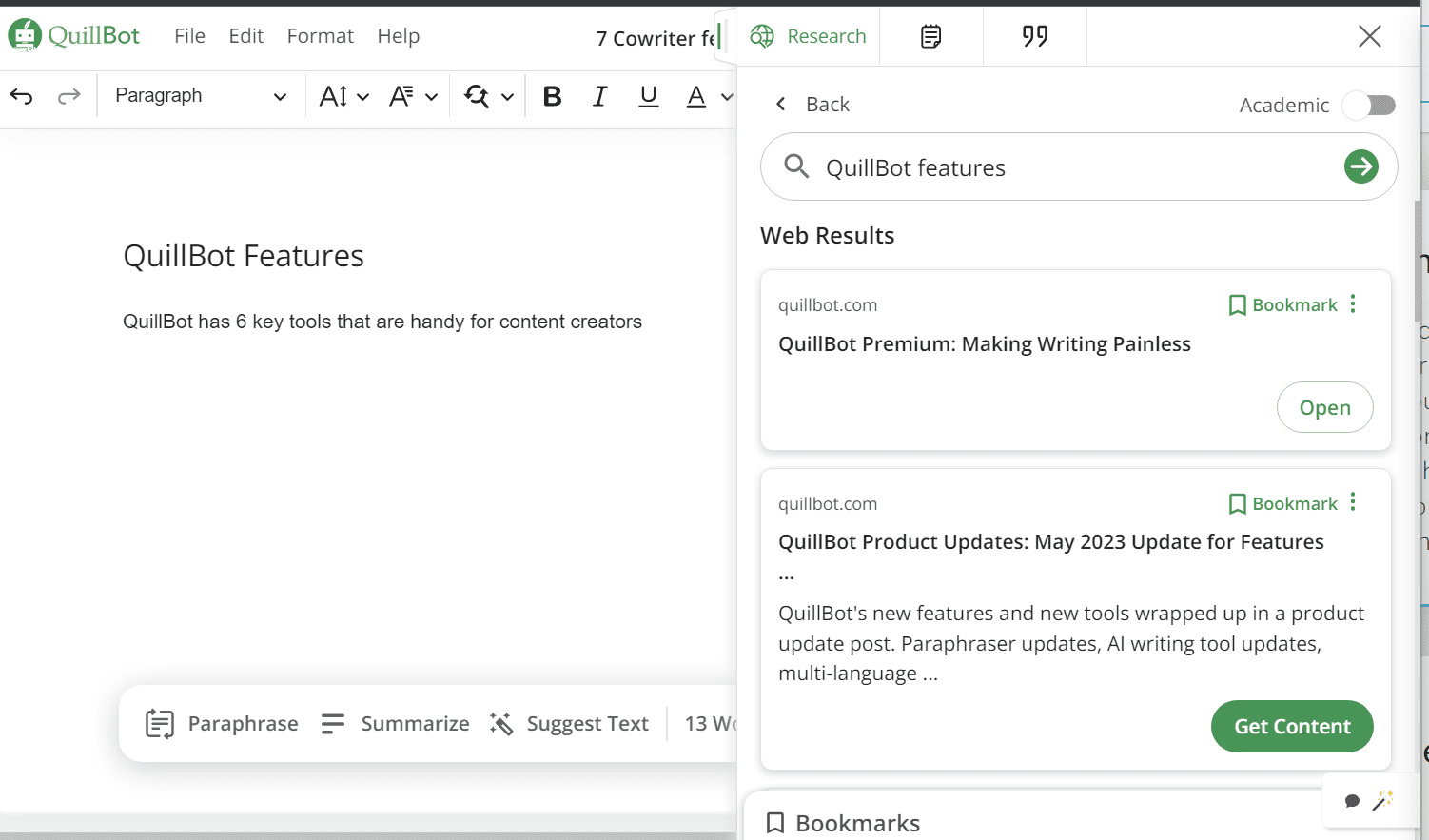Bookmark the Product Updates result

(1283, 503)
